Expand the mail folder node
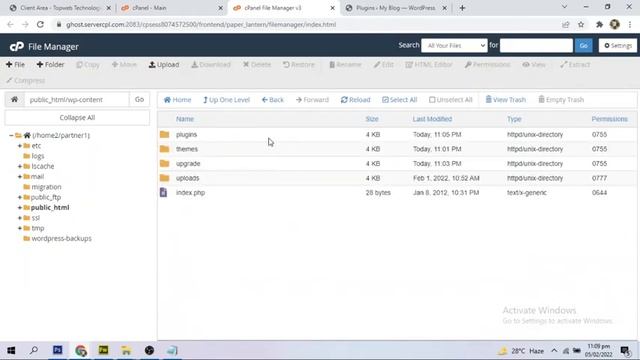 [20, 177]
